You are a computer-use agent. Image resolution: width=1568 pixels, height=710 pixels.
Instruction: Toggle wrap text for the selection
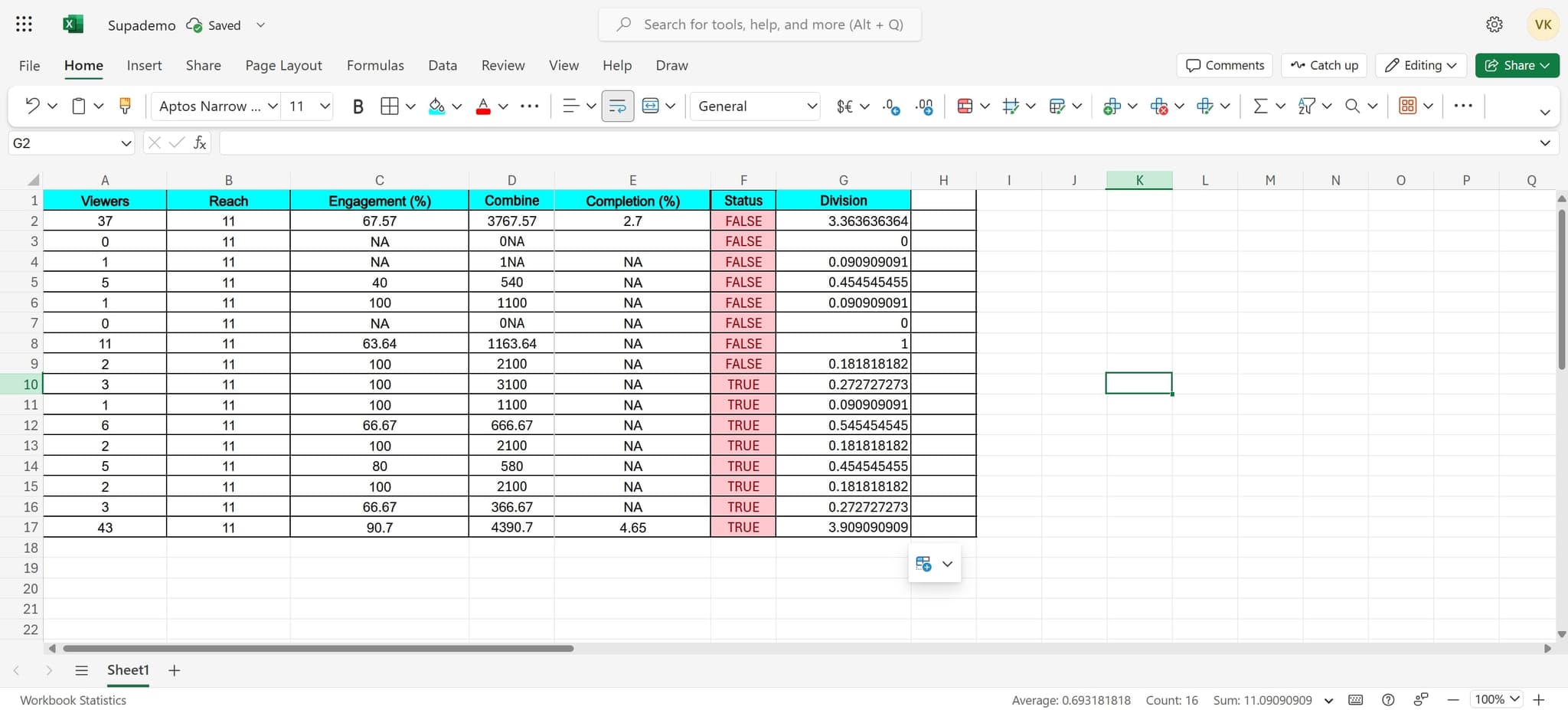pyautogui.click(x=616, y=106)
